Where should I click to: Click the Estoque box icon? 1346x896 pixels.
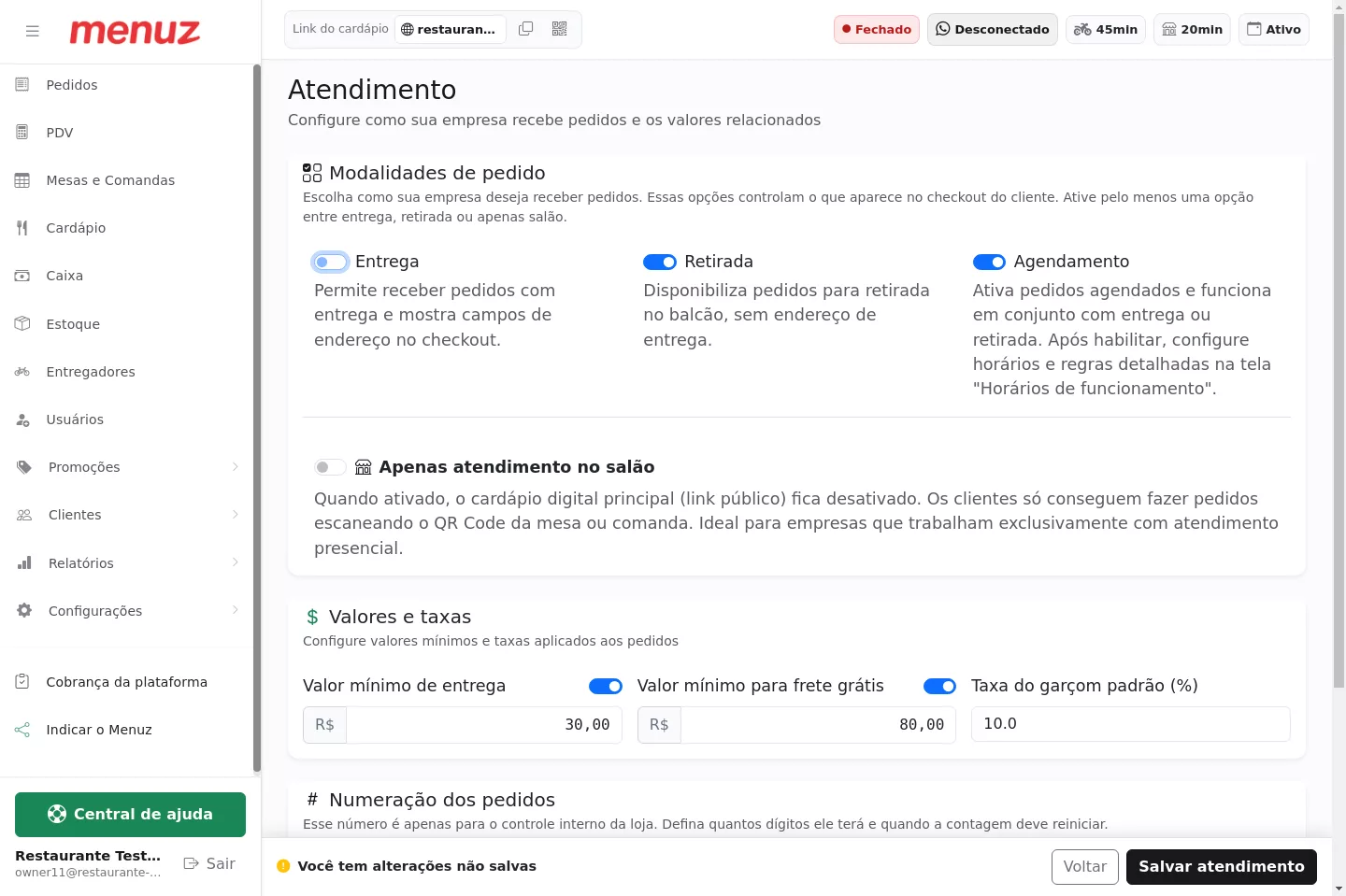(22, 324)
